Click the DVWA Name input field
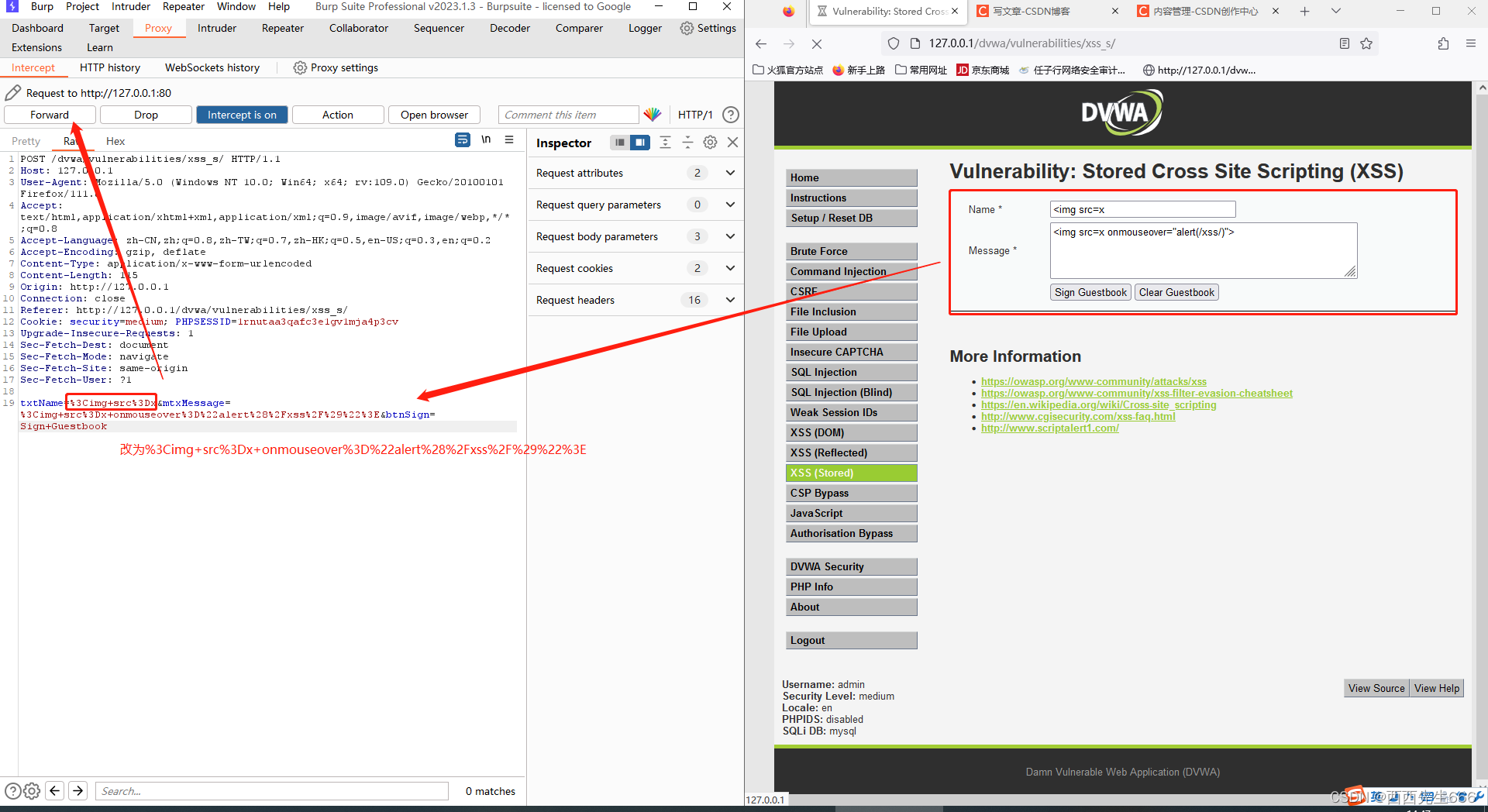The width and height of the screenshot is (1488, 812). click(1142, 209)
